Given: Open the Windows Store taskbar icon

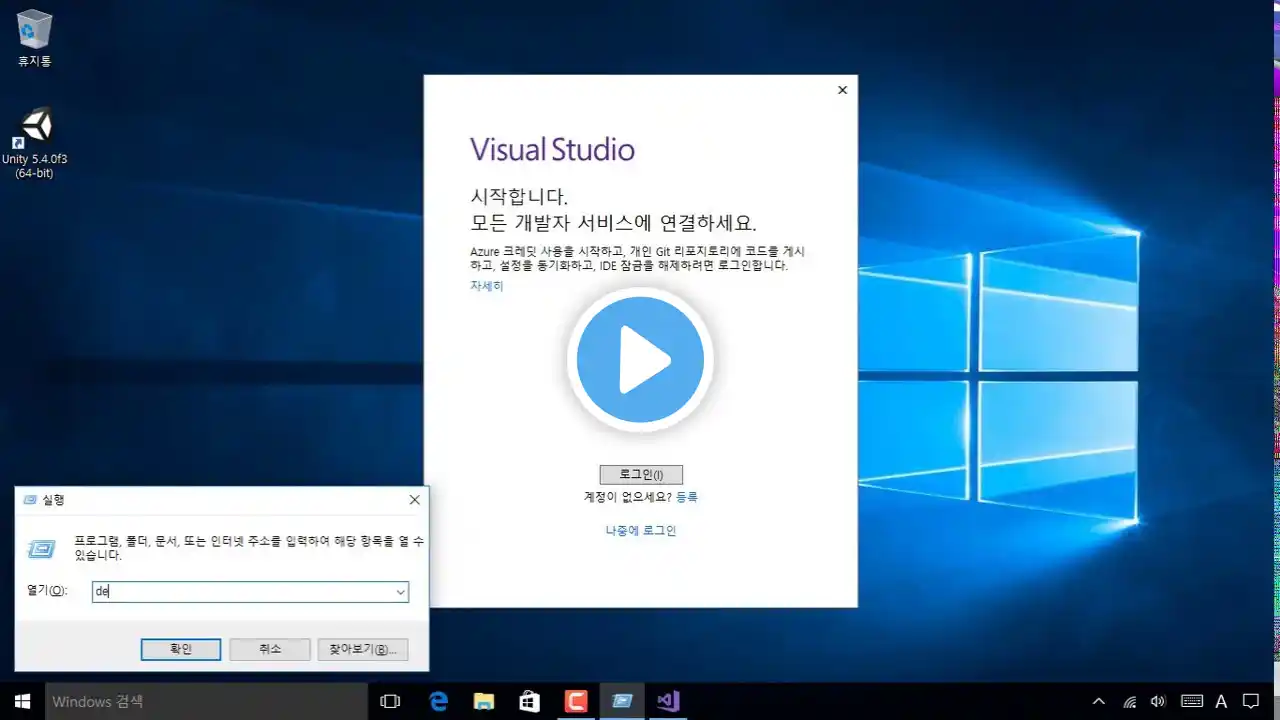Looking at the screenshot, I should pyautogui.click(x=530, y=701).
